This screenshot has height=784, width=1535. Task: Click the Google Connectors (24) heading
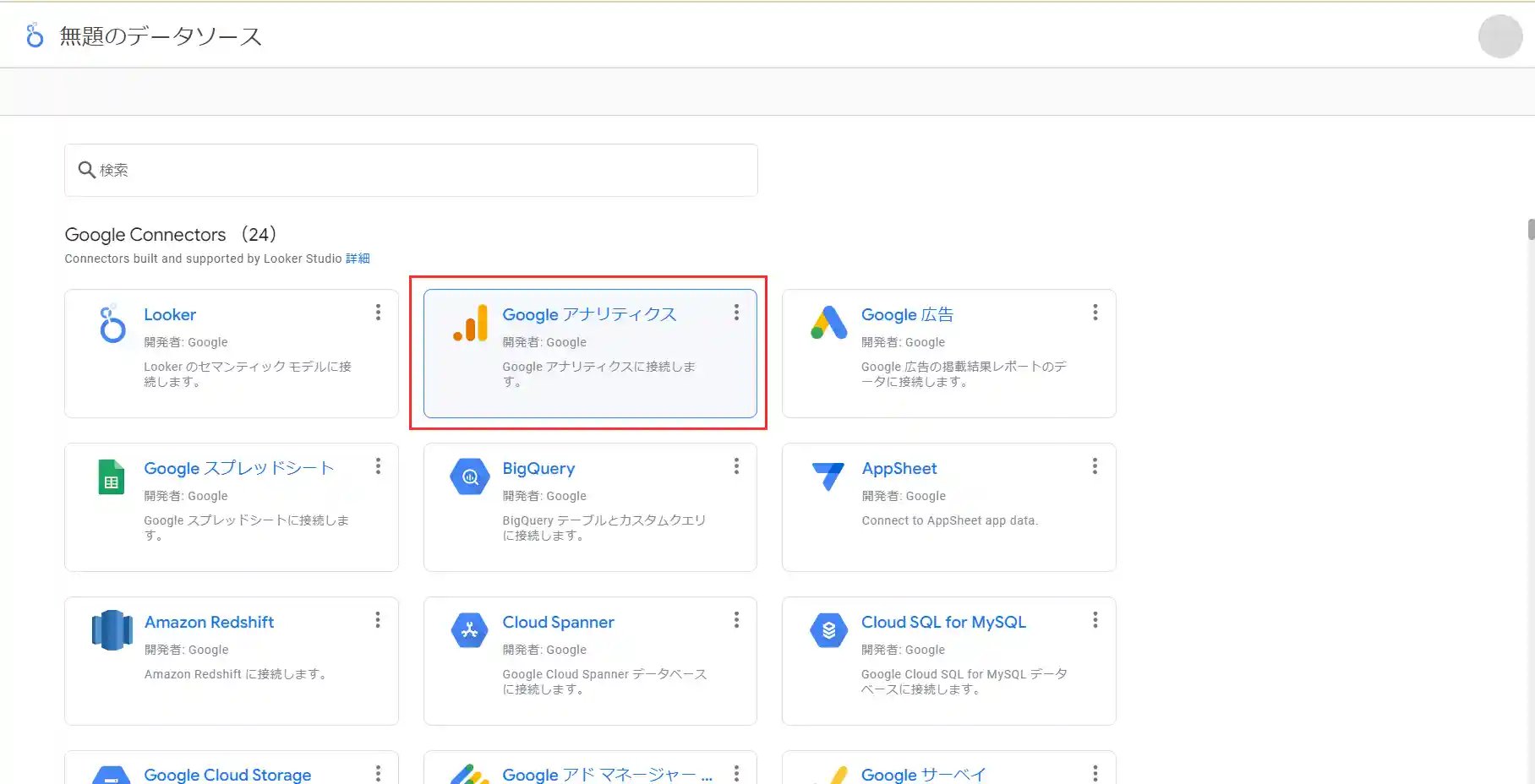[171, 235]
